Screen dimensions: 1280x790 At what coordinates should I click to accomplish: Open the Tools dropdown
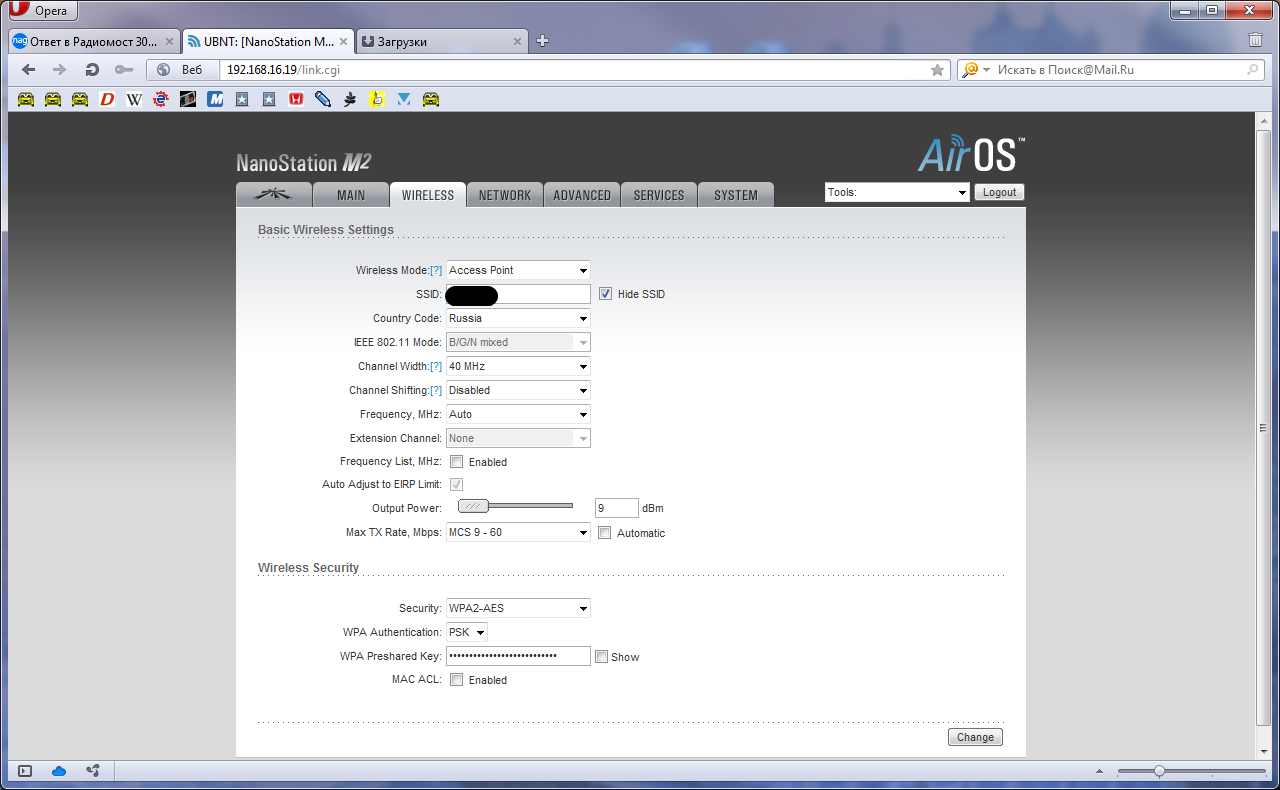(x=897, y=192)
